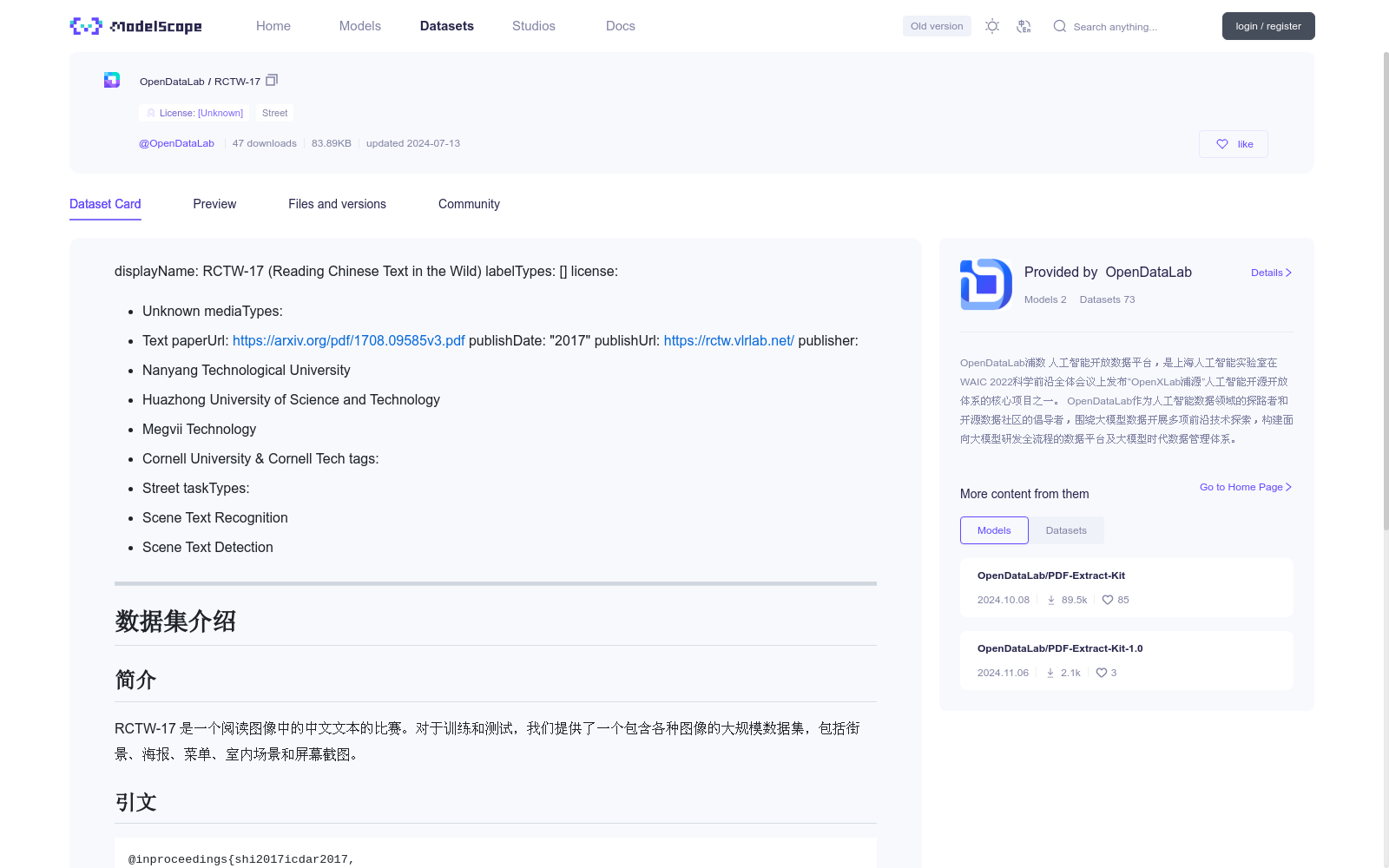Click the login / register button
This screenshot has height=868, width=1389.
pos(1268,26)
